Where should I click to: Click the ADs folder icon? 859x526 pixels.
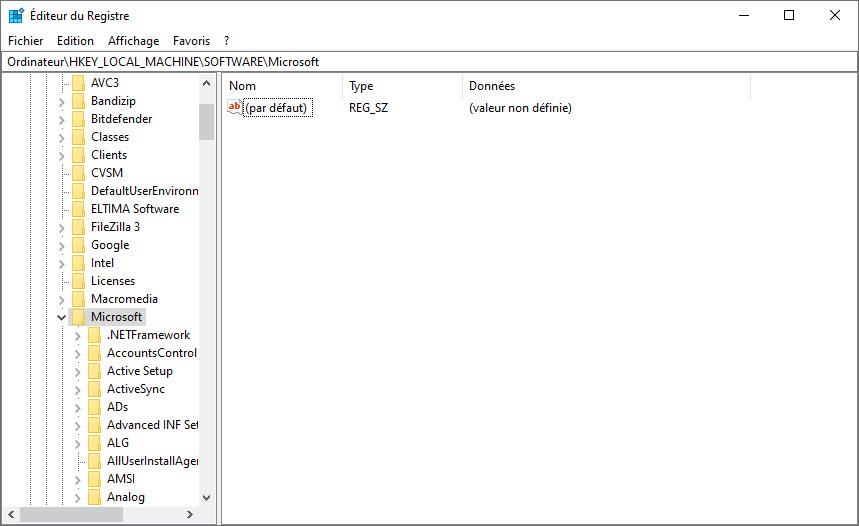click(x=94, y=407)
